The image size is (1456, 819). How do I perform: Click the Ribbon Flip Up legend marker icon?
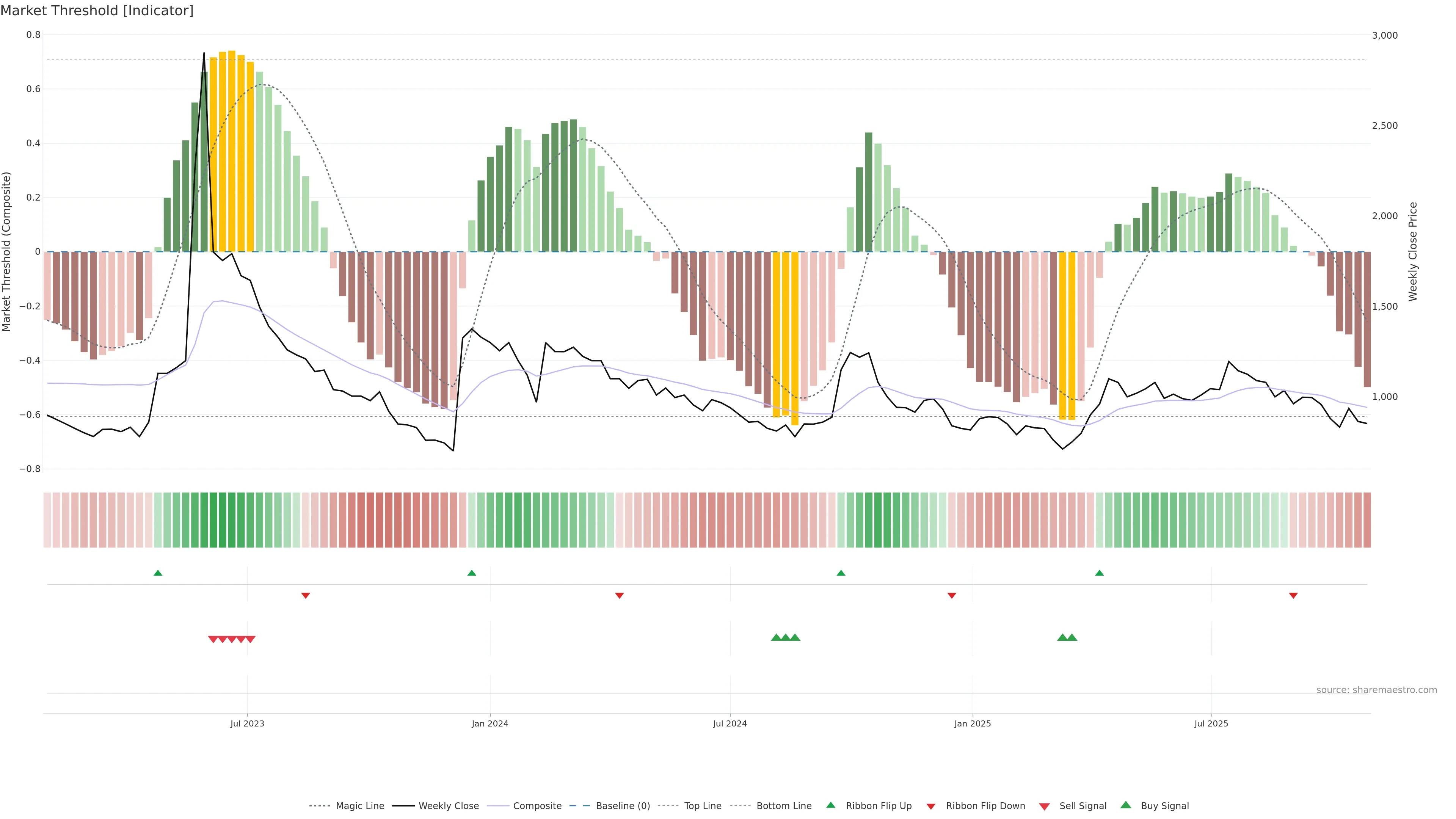point(830,805)
